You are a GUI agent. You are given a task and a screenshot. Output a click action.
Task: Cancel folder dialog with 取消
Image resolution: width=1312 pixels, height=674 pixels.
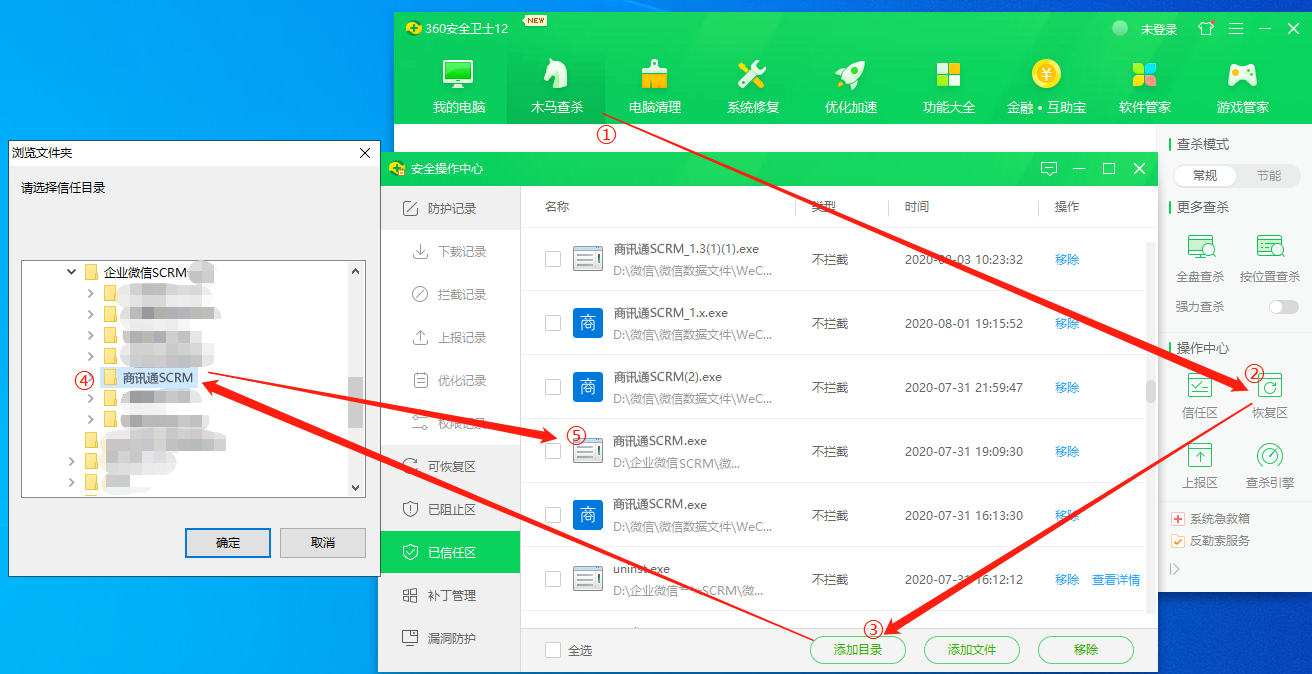[323, 543]
